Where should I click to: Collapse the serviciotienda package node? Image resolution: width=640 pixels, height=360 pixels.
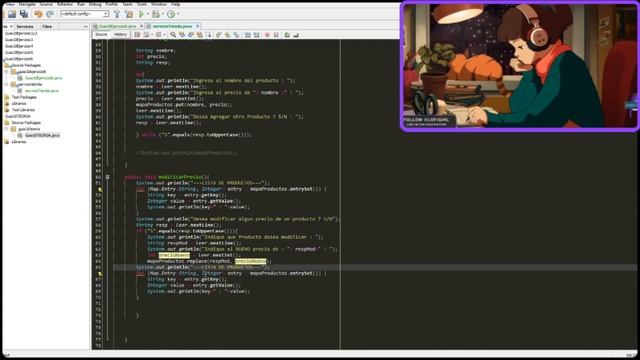click(x=7, y=84)
